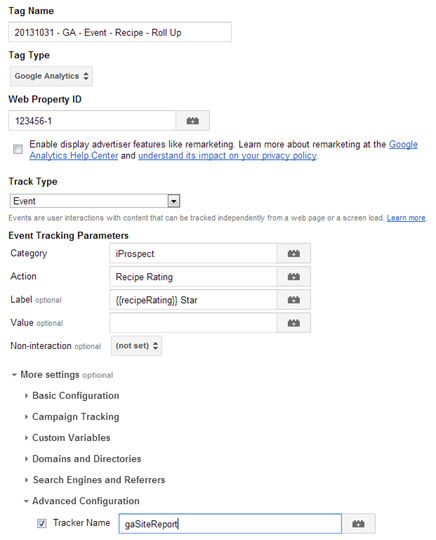Uncheck the Tracker Name checkbox

coord(42,523)
